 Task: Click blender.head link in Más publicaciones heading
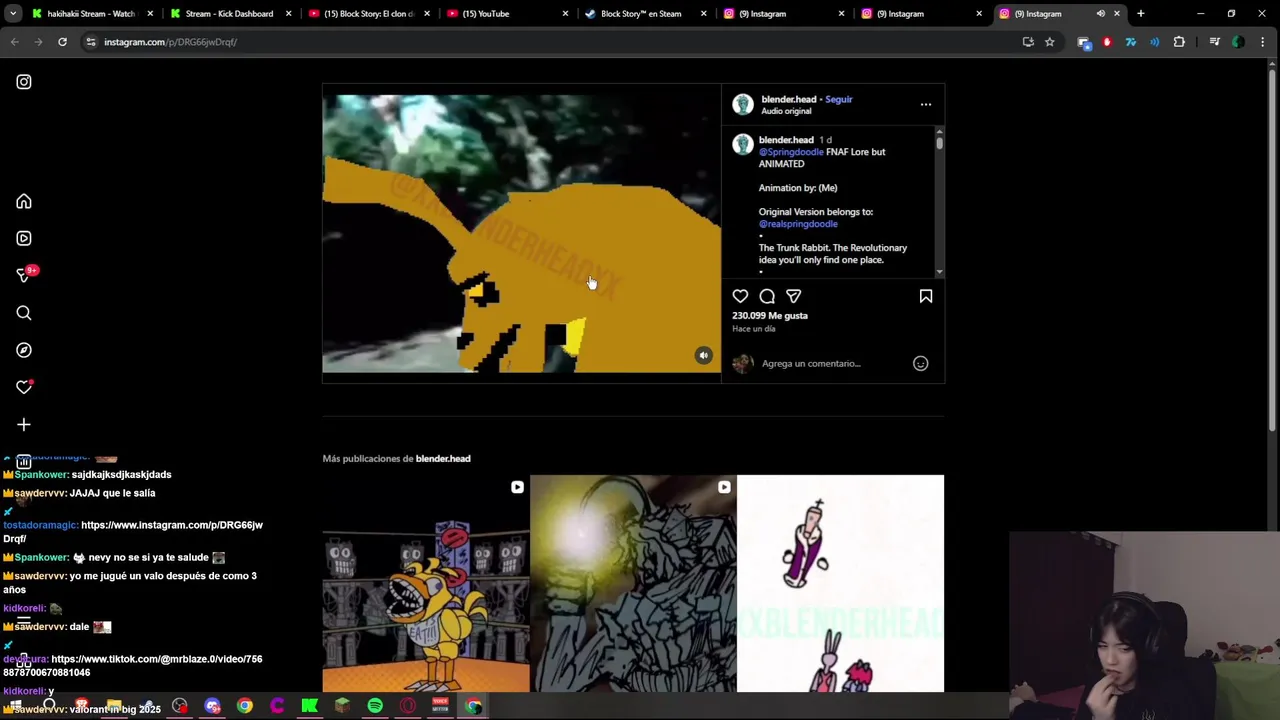[443, 459]
